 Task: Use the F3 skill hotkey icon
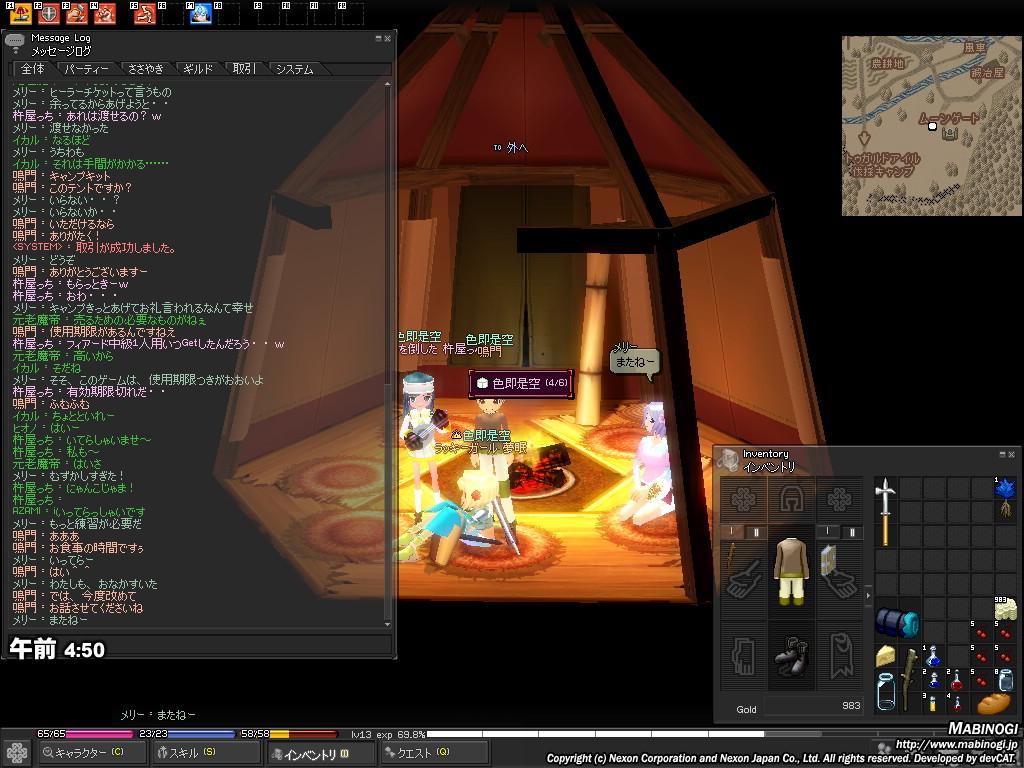click(x=77, y=13)
